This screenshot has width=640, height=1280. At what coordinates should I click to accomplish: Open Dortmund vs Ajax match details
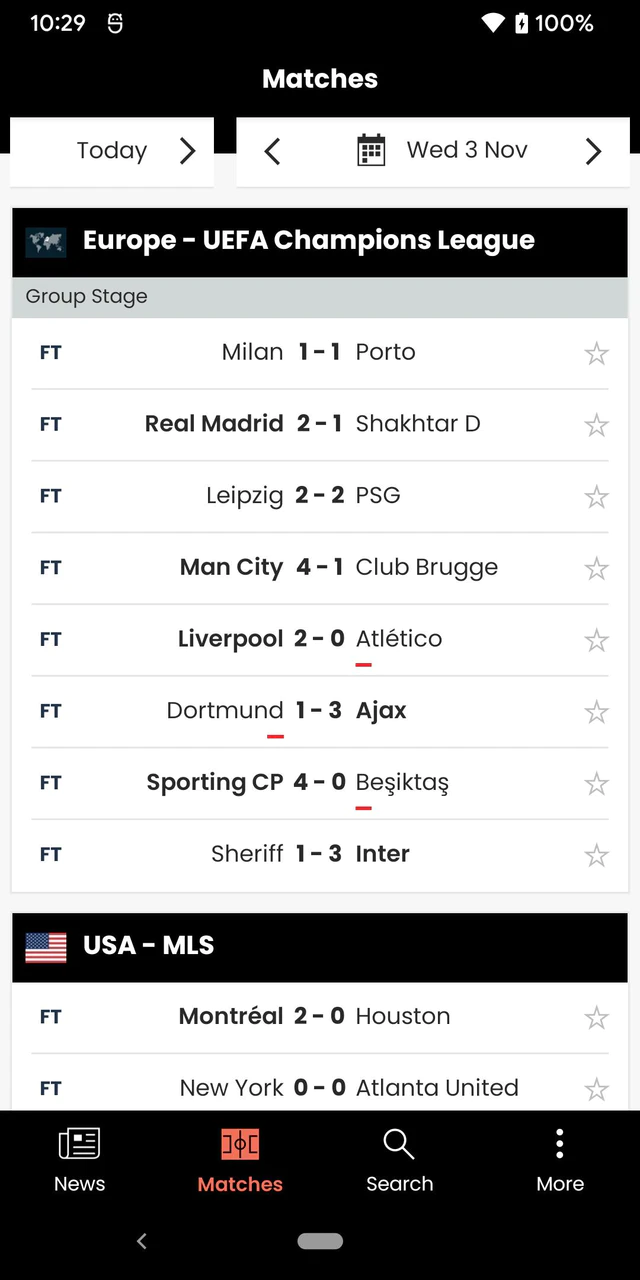[x=318, y=711]
